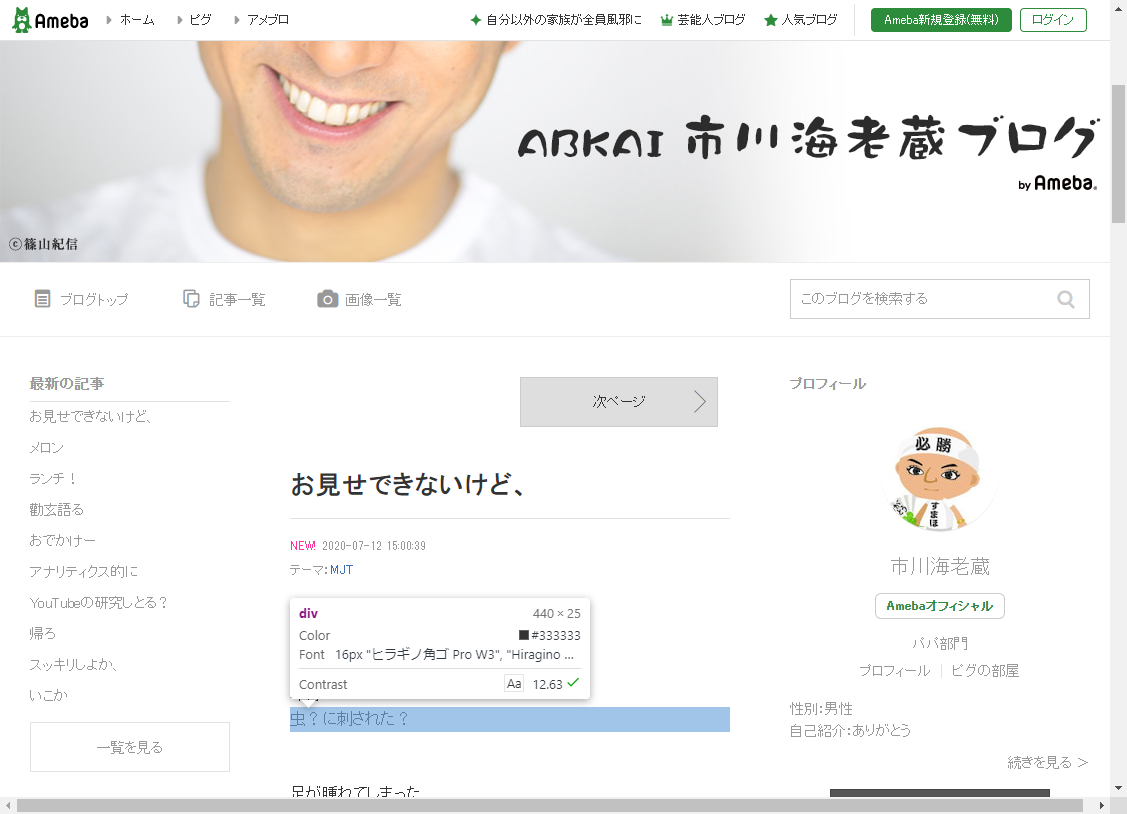
Task: Open recent post おでかけー
Action: tap(63, 540)
